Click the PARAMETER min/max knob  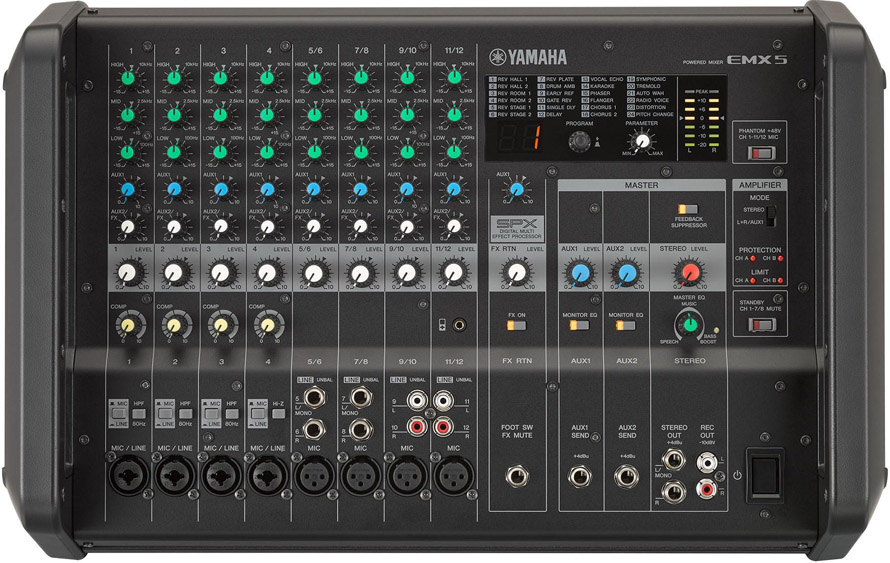pos(643,140)
